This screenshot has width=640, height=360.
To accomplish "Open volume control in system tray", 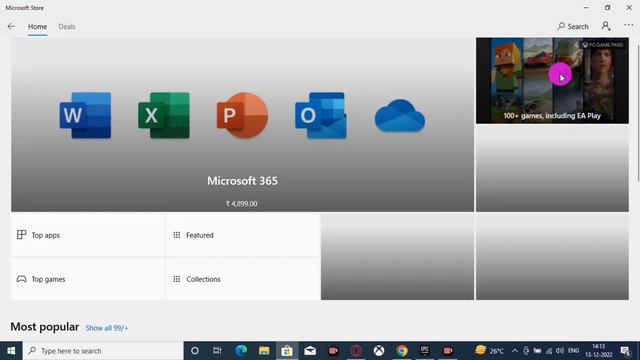I will (x=560, y=351).
